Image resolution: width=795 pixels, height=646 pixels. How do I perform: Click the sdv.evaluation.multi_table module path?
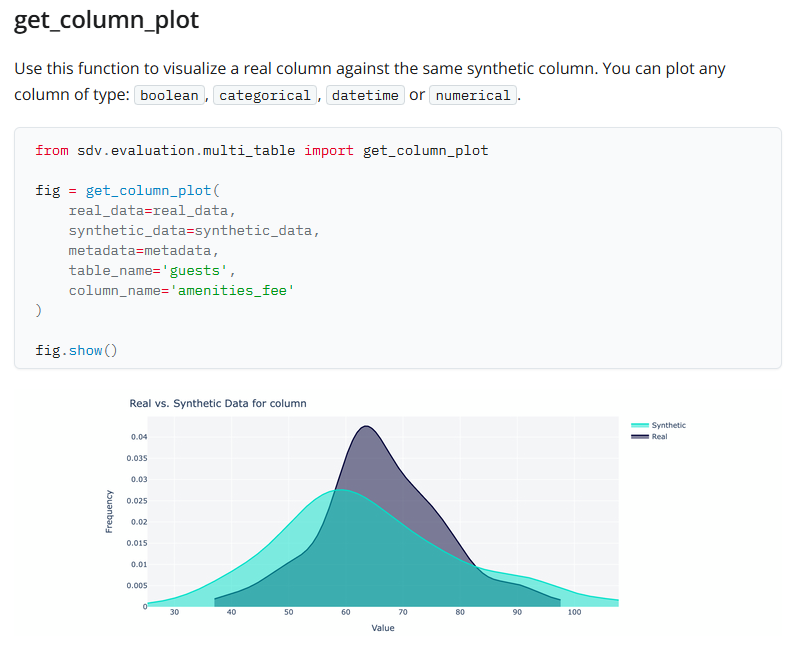pos(186,150)
